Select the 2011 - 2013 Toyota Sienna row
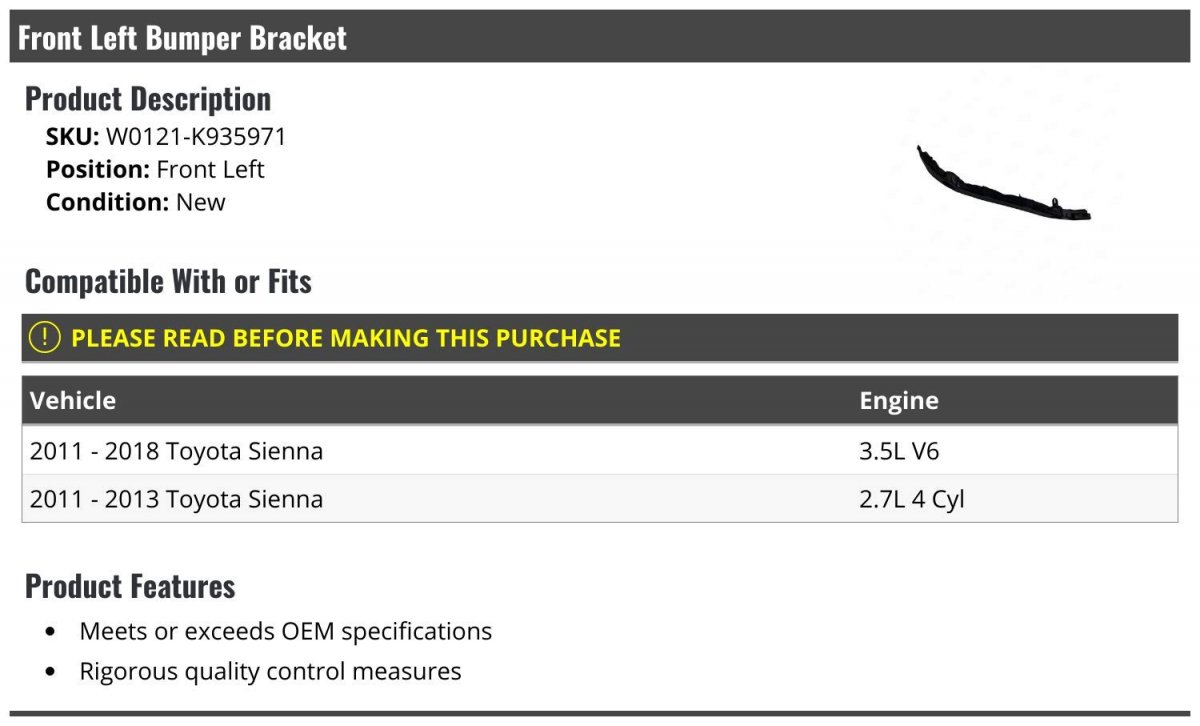The height and width of the screenshot is (726, 1200). pos(177,499)
